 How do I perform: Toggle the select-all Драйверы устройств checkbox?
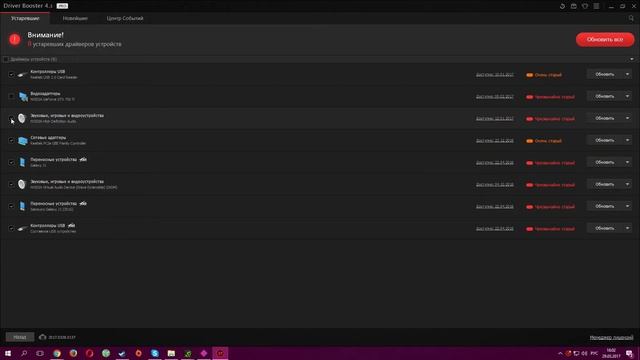[6, 60]
